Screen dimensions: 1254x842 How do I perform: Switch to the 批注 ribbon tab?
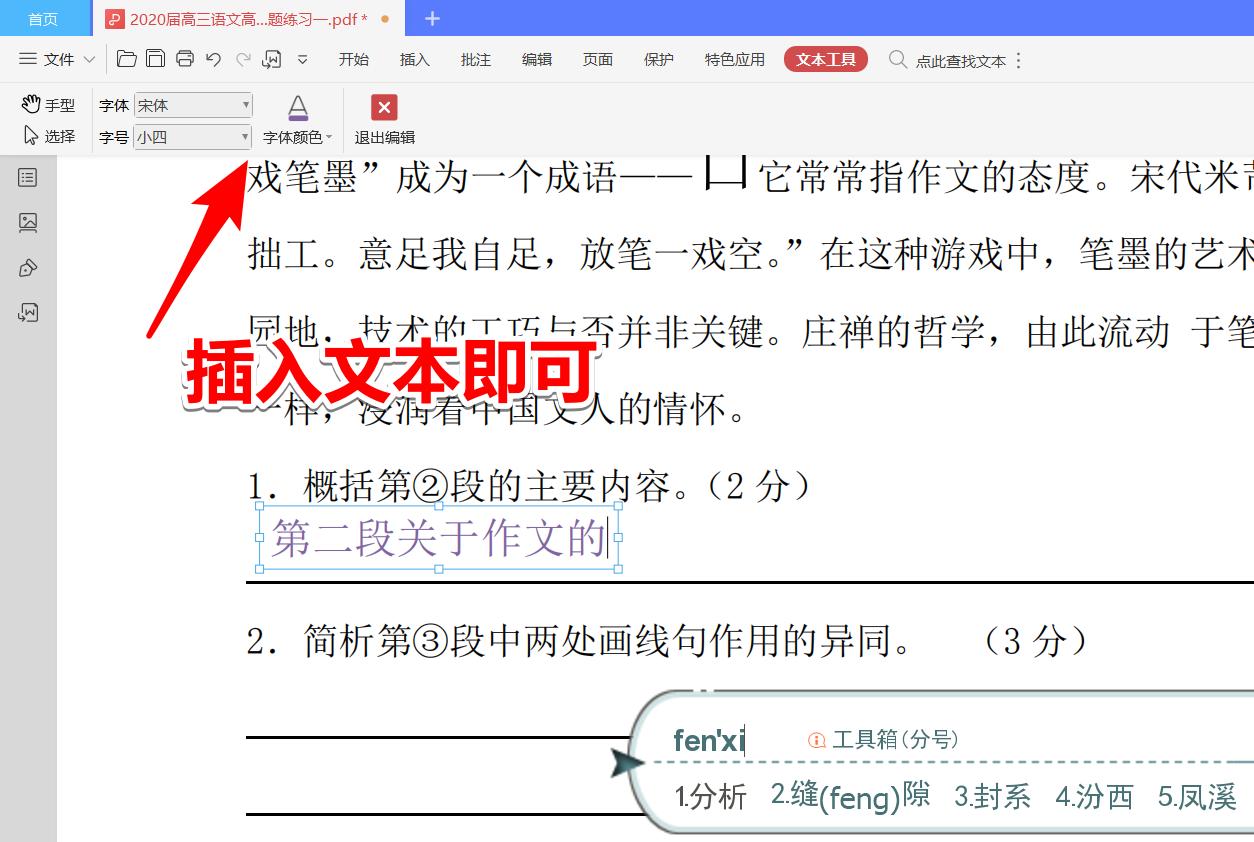point(475,59)
